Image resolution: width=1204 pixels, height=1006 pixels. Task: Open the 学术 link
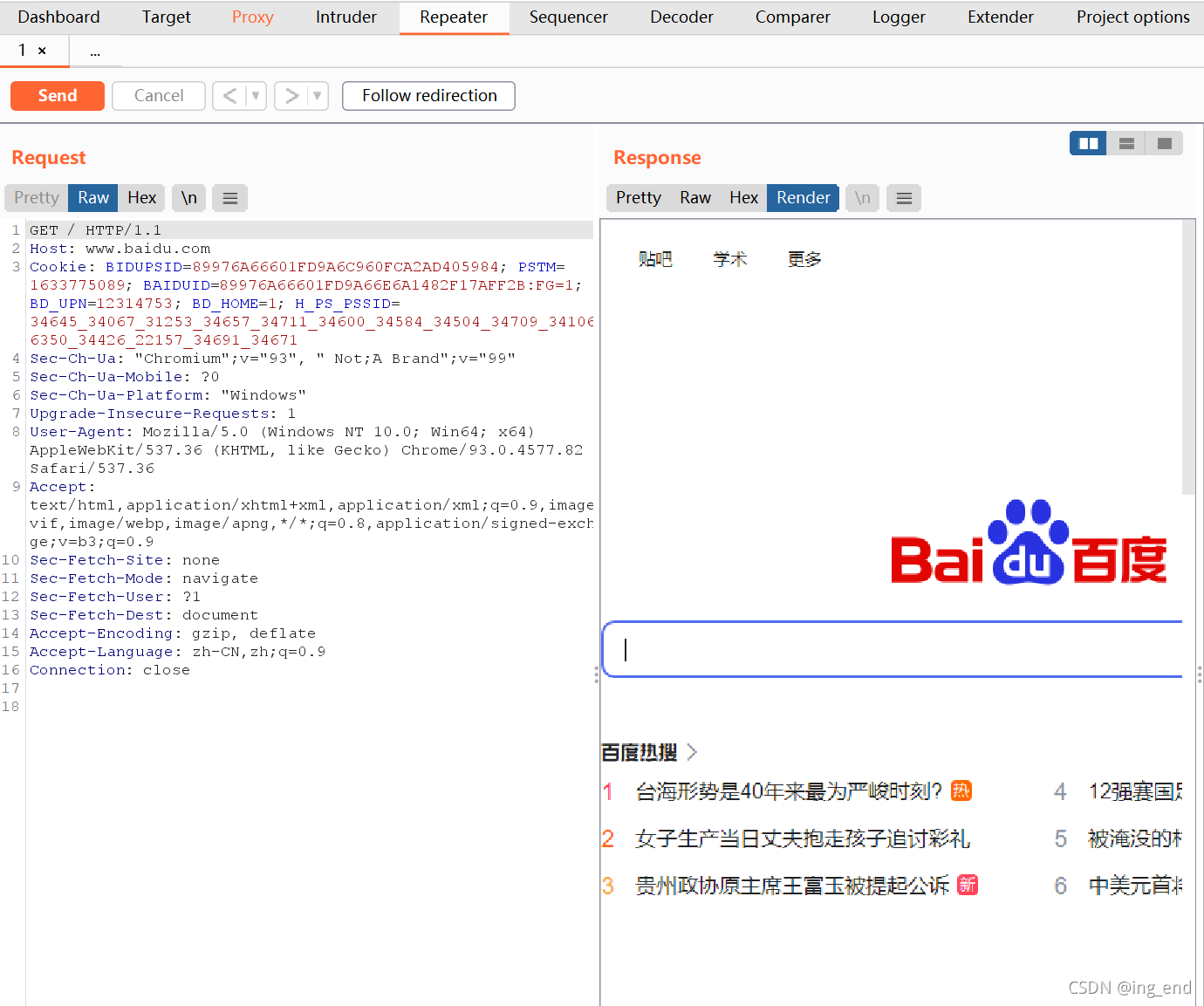click(730, 259)
